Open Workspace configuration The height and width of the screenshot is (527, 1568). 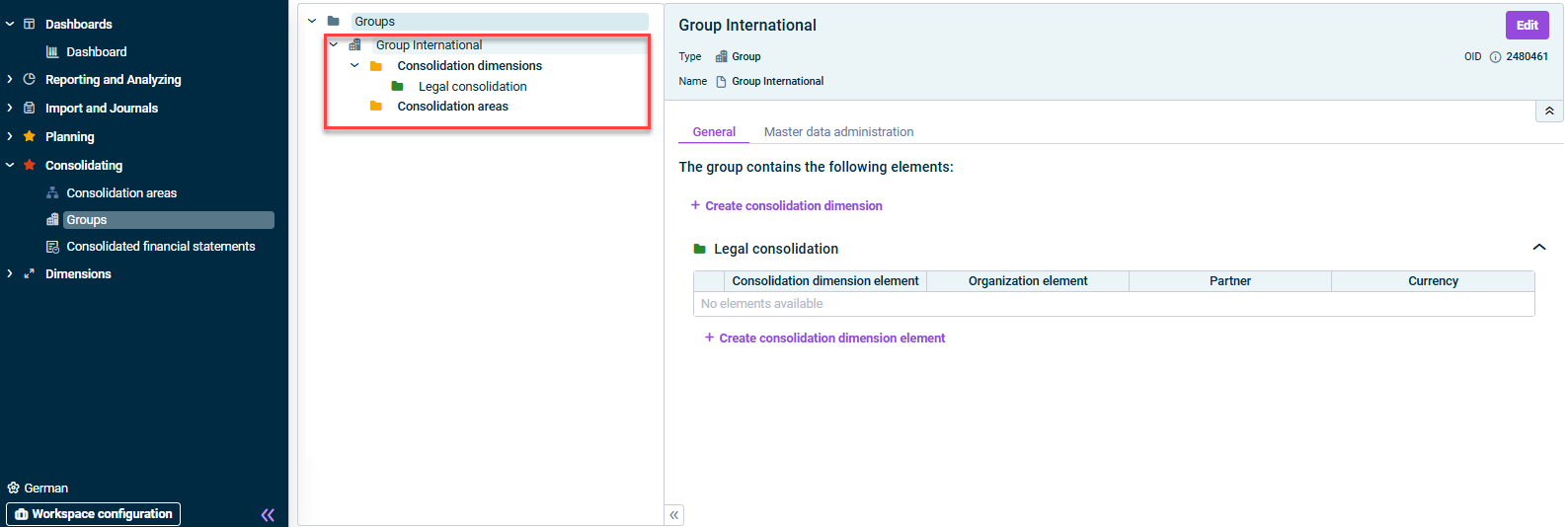(94, 514)
